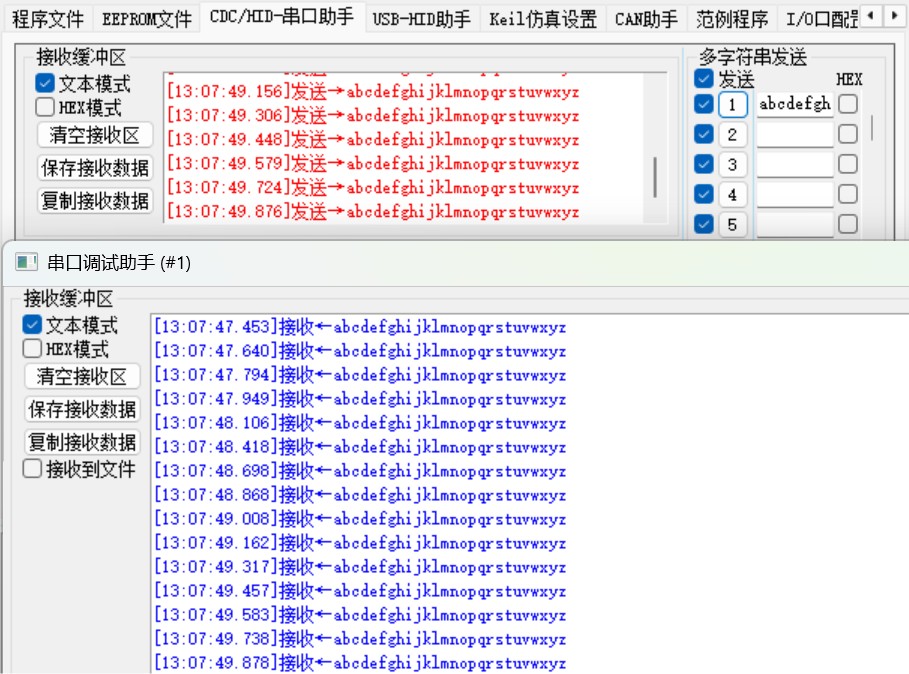Enable the 接收到文件 checkbox
This screenshot has width=909, height=674.
tap(32, 468)
